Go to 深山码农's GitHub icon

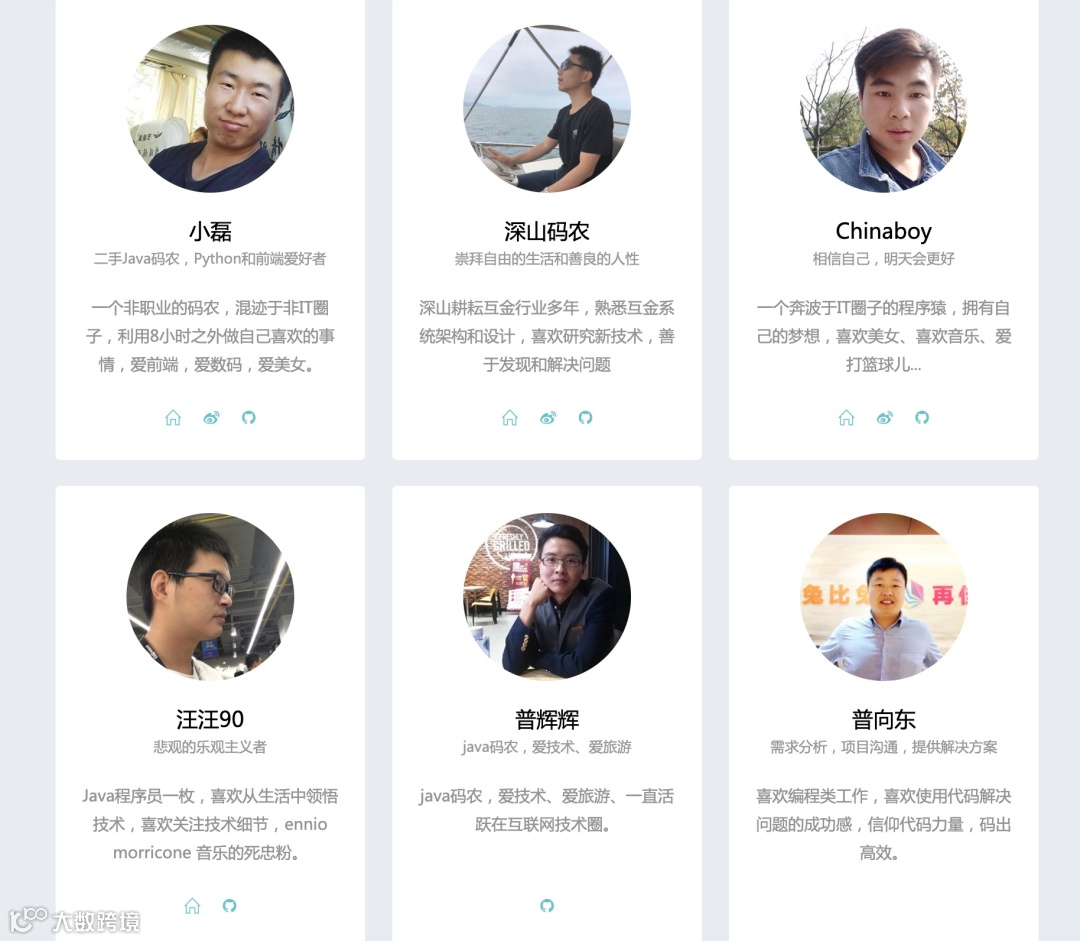click(585, 417)
